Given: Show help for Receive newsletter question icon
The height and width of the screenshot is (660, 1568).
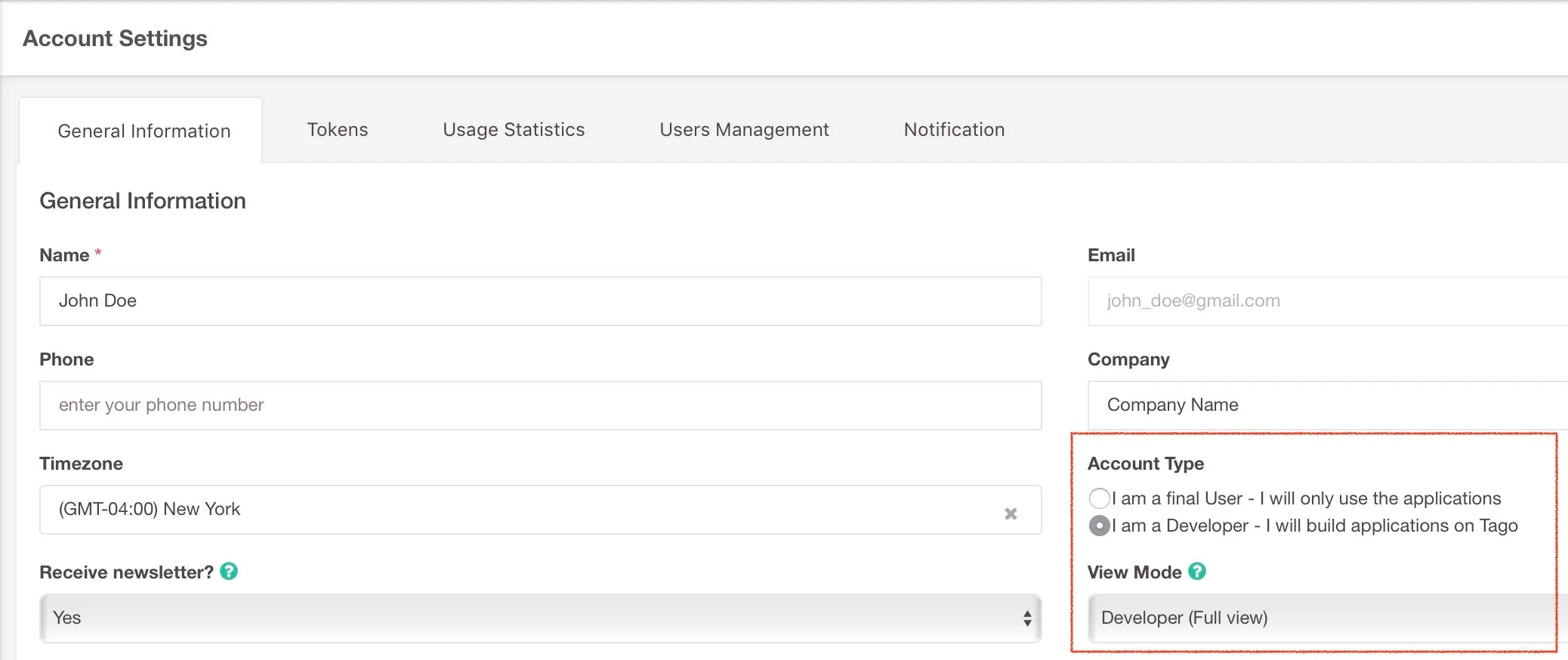Looking at the screenshot, I should [x=229, y=572].
